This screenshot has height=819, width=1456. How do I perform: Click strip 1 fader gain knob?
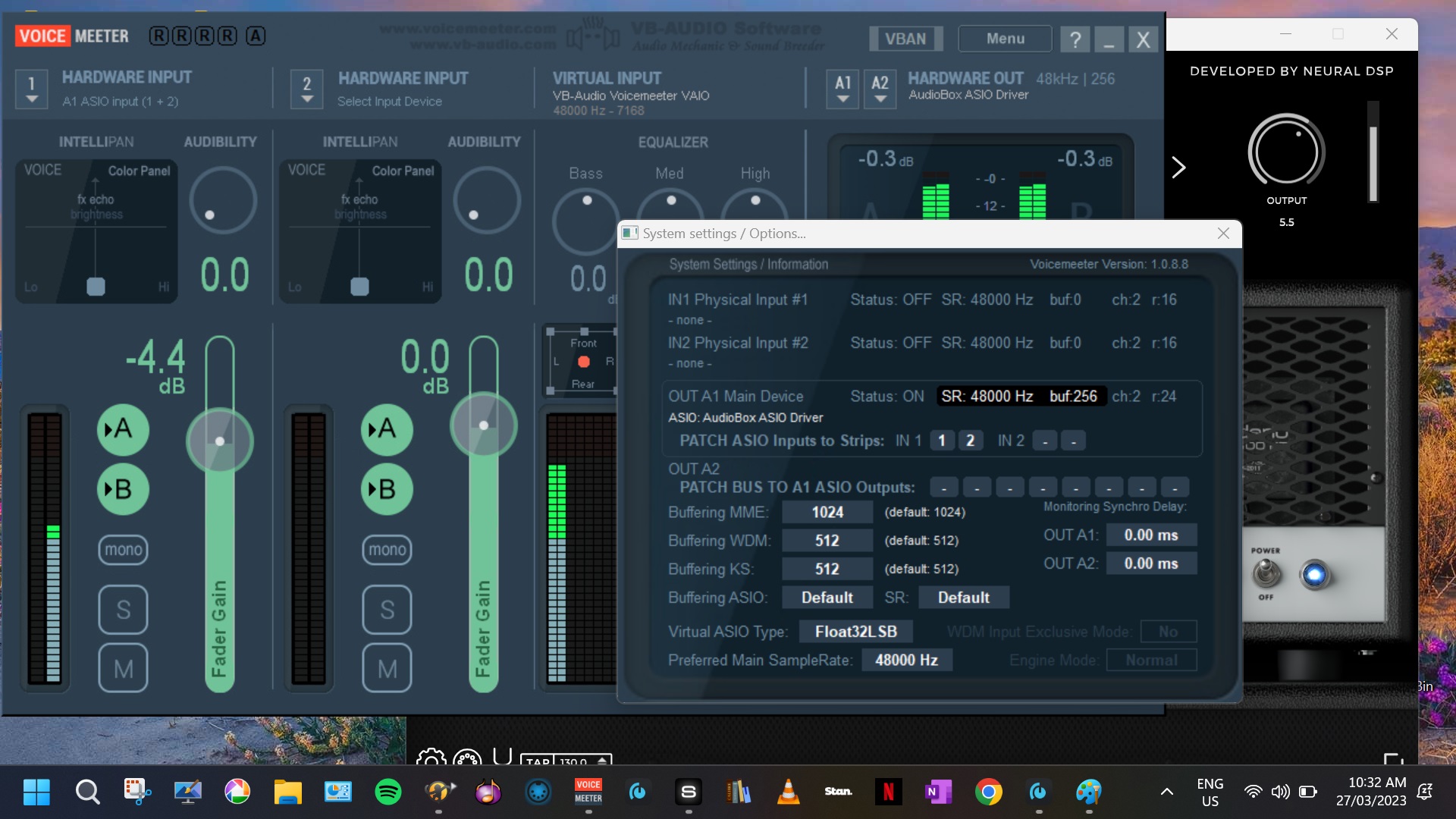click(x=220, y=441)
